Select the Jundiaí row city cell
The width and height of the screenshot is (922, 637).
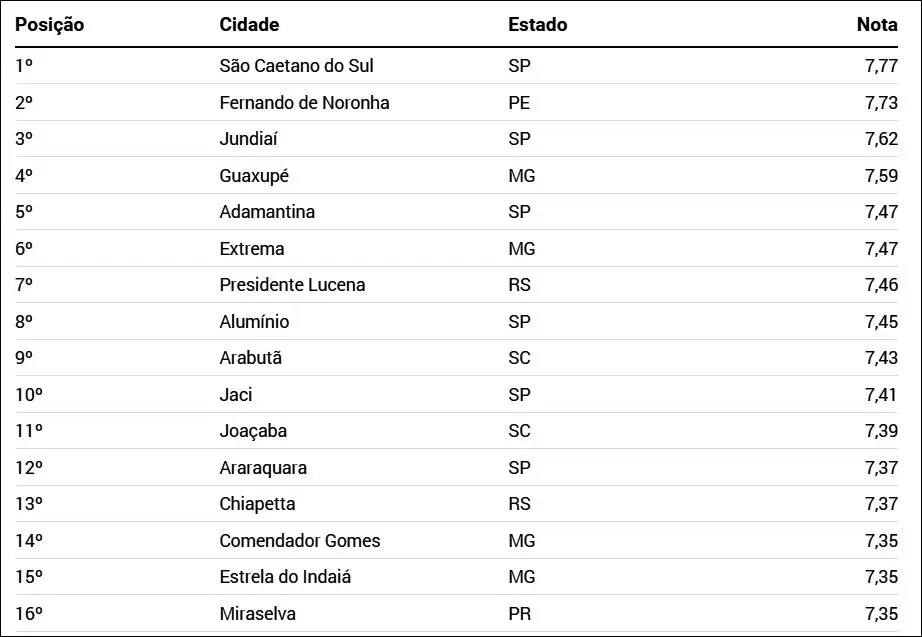250,139
